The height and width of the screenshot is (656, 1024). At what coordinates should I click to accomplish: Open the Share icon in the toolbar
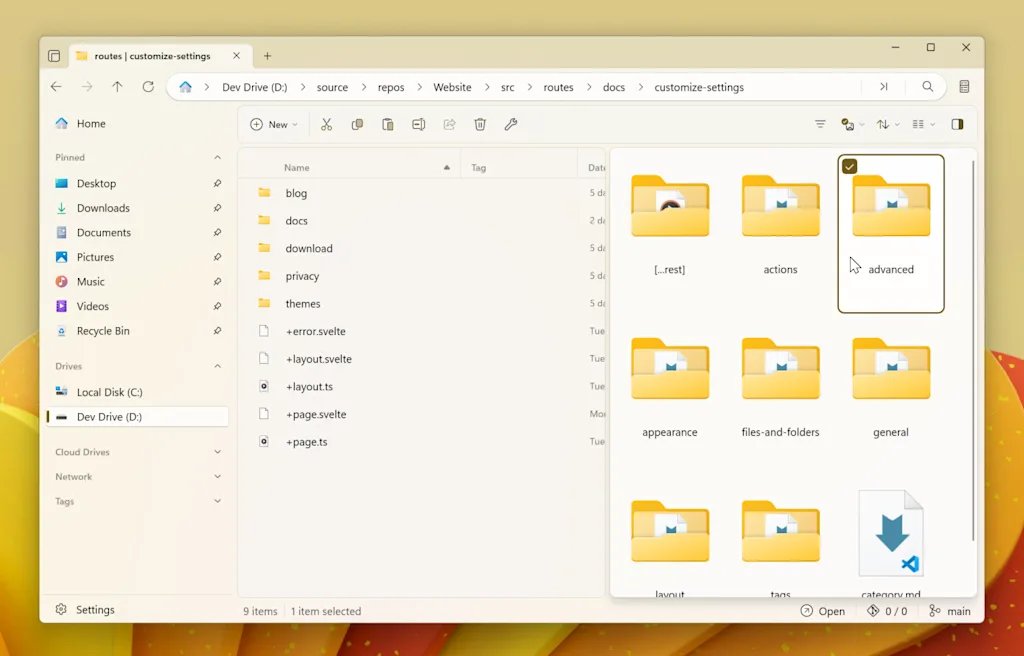pos(449,124)
